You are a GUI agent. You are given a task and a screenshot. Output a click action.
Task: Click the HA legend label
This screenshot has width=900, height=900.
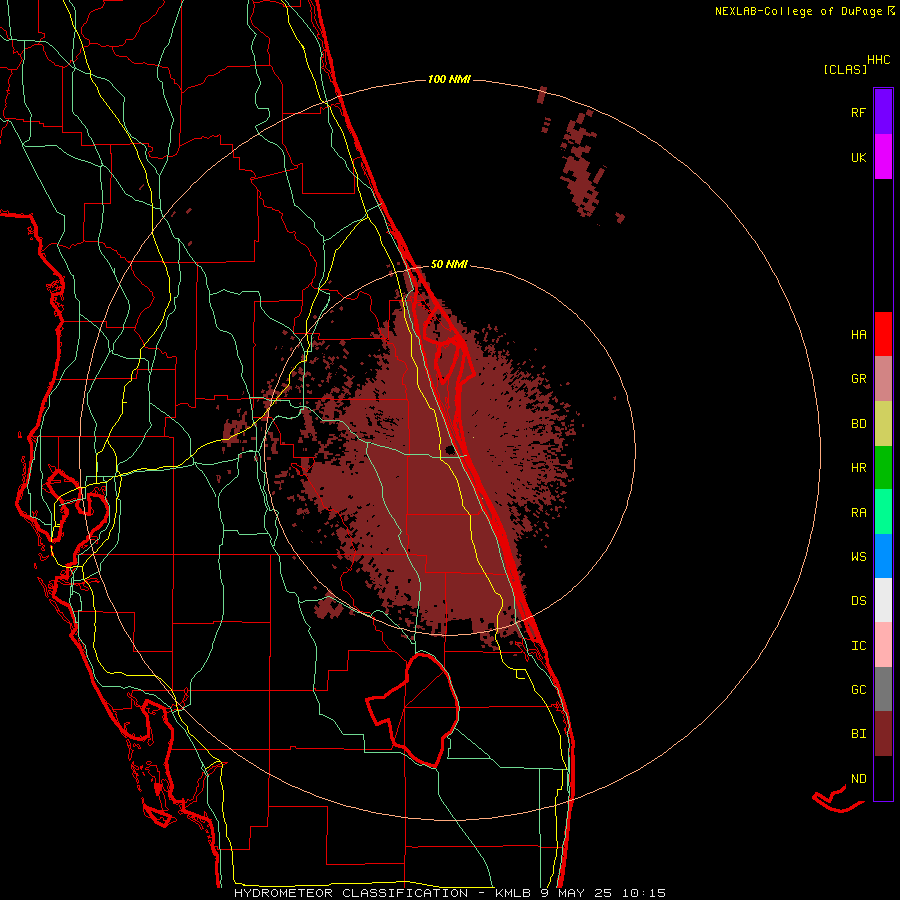click(858, 334)
